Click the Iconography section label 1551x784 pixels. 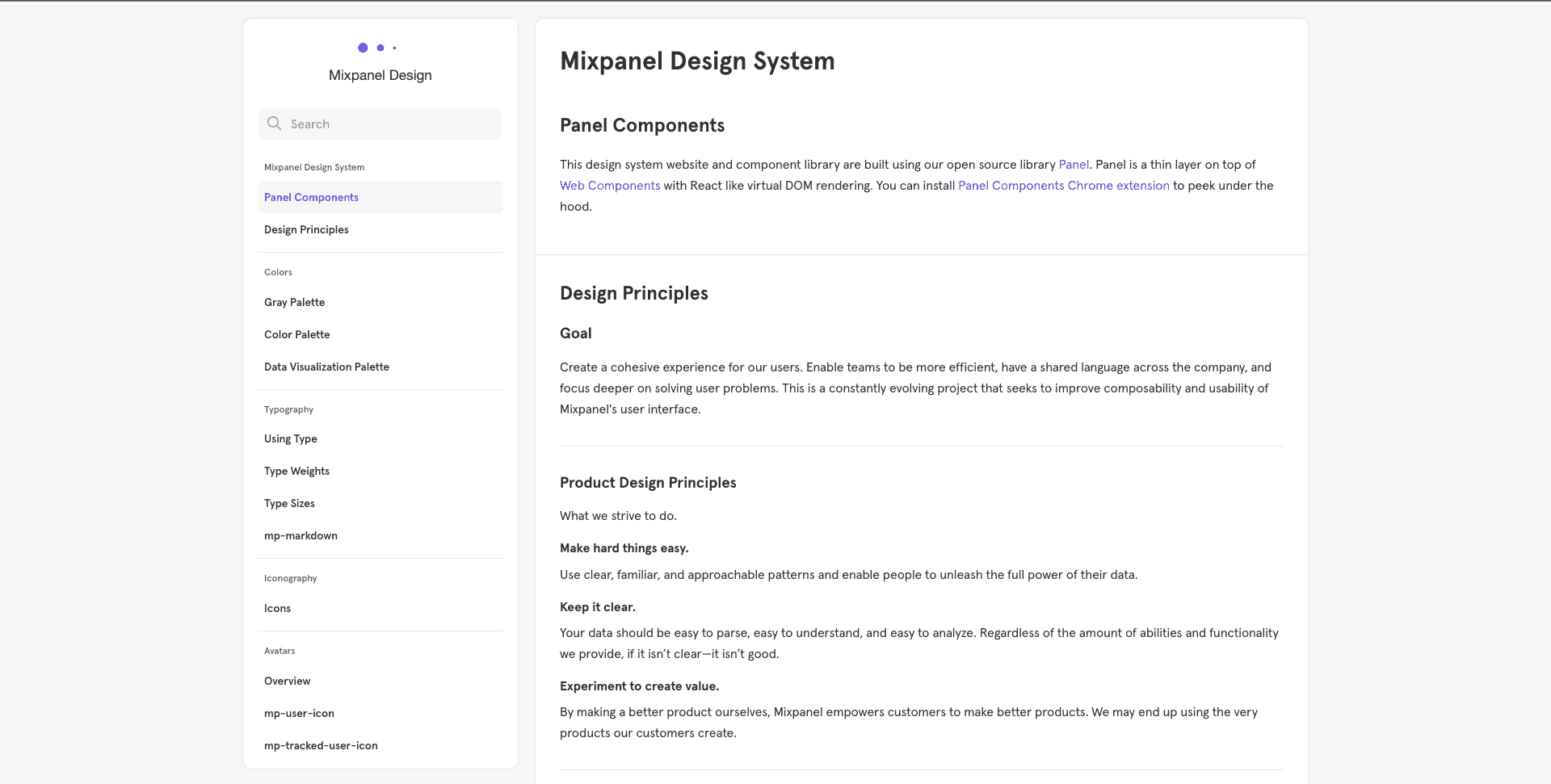[x=290, y=578]
